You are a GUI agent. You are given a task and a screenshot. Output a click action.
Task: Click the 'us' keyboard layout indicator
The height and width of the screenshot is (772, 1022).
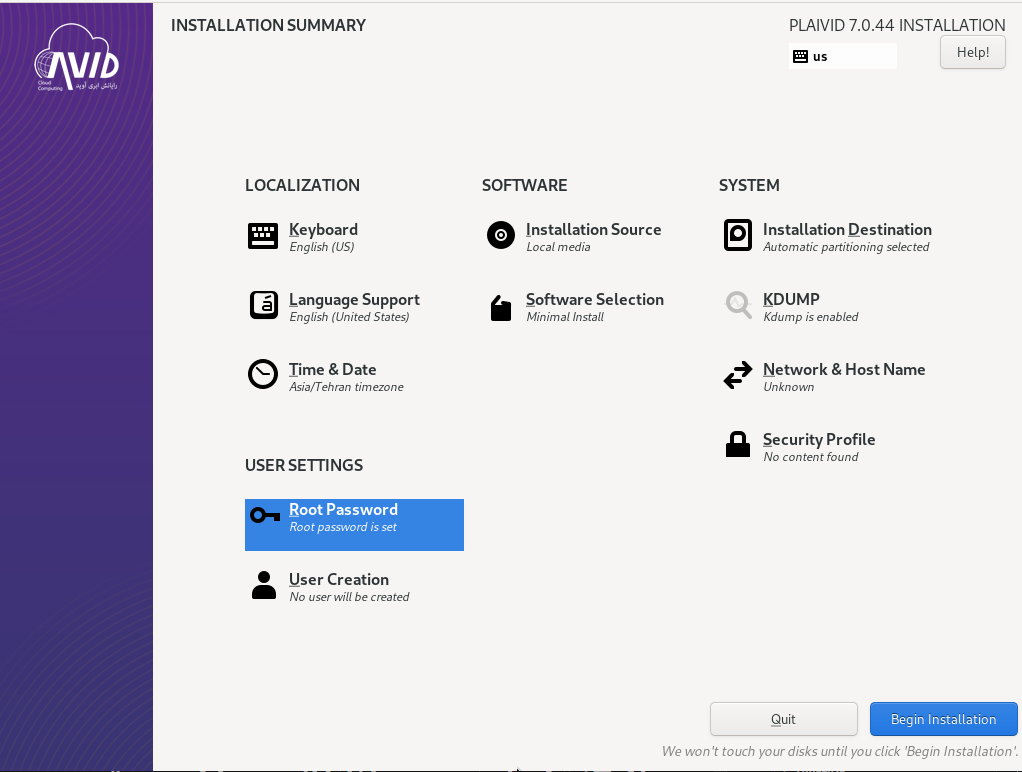(842, 56)
